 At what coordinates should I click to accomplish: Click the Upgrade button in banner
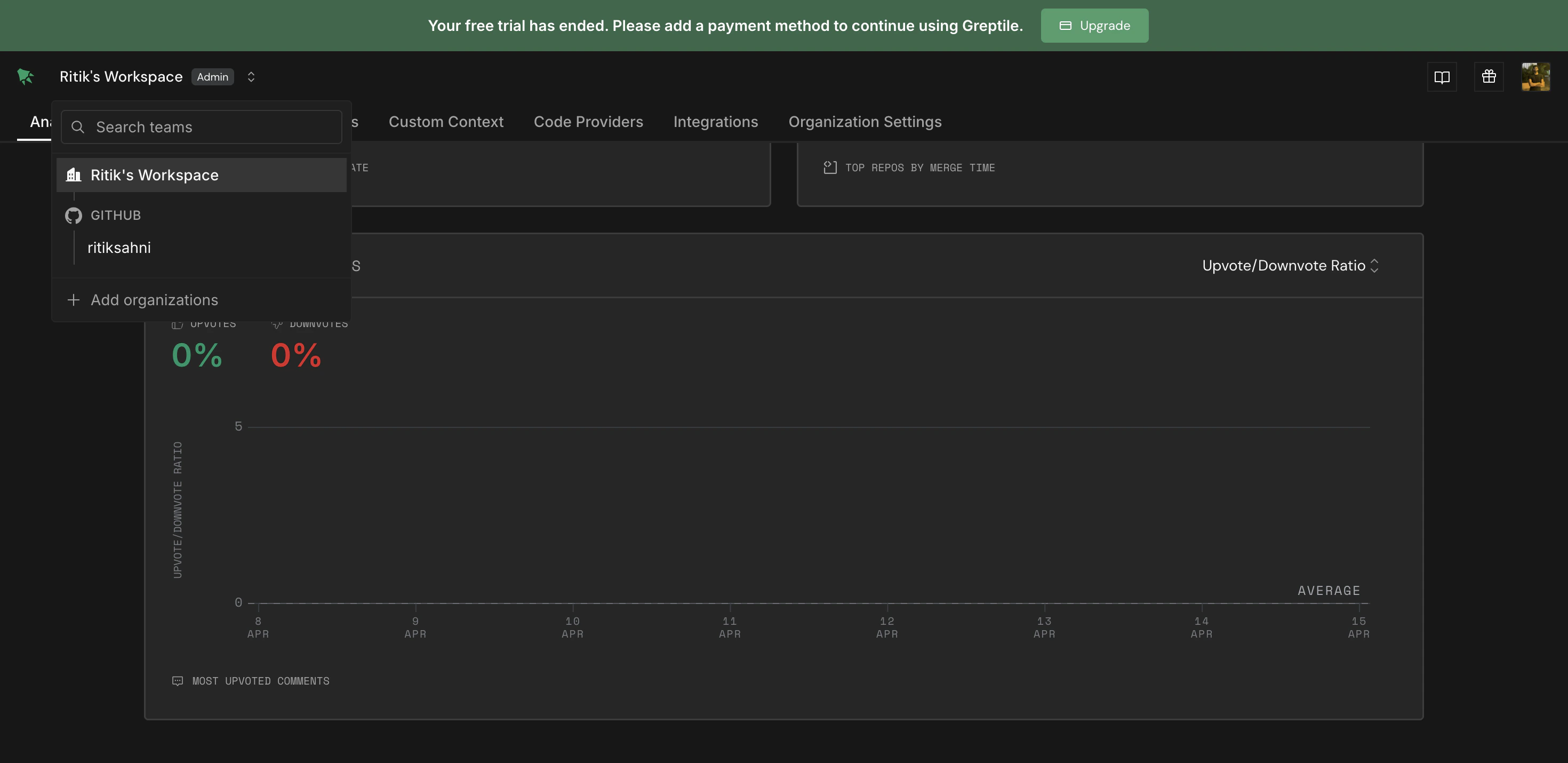coord(1094,26)
